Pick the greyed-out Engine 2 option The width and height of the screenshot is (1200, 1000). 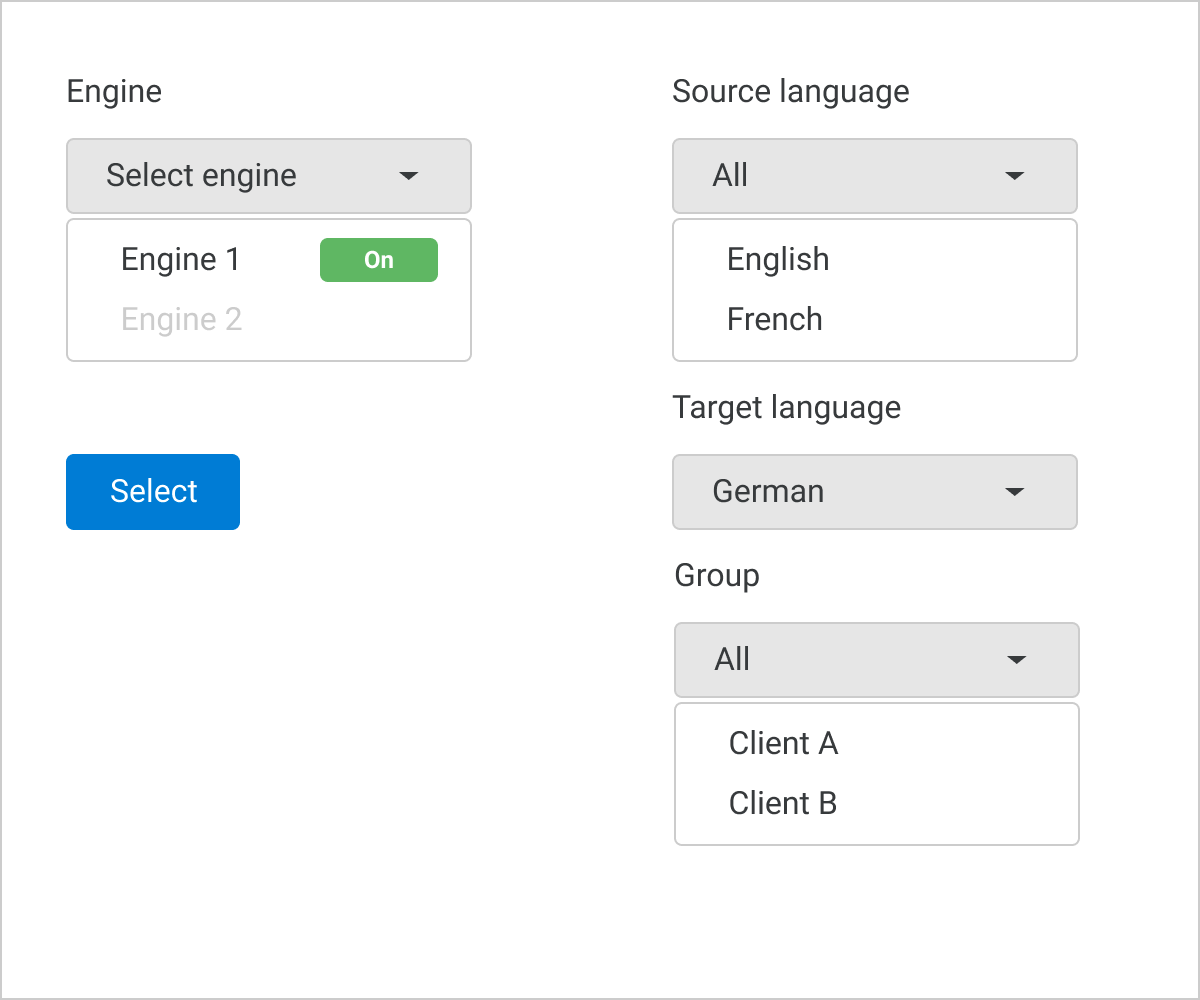click(181, 320)
